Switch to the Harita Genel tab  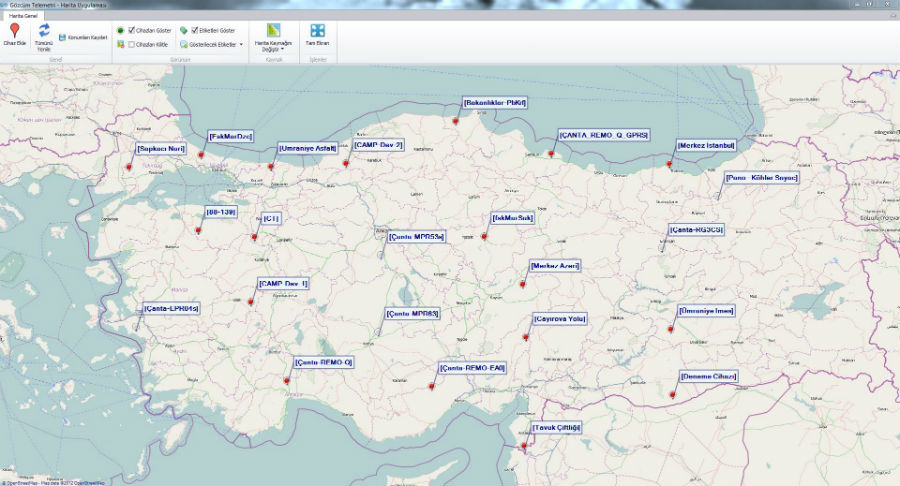tap(22, 16)
